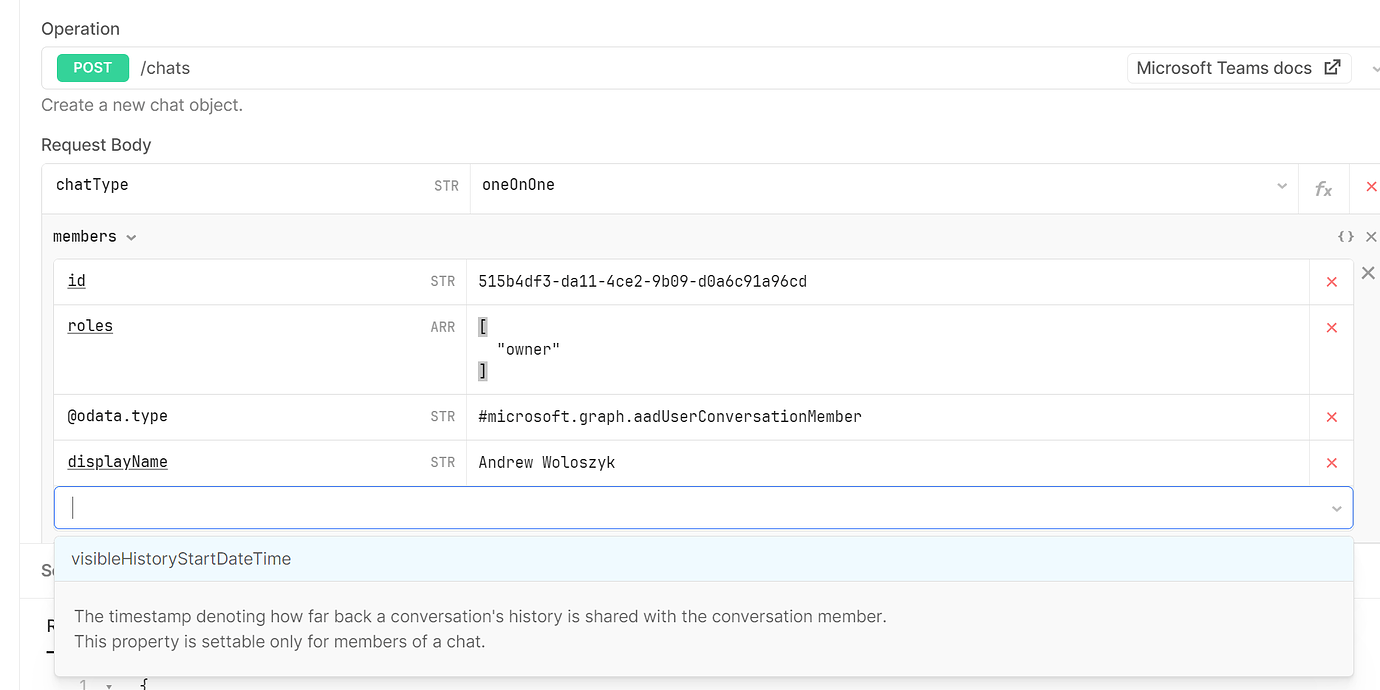This screenshot has width=1380, height=690.
Task: Click the POST method badge
Action: [93, 68]
